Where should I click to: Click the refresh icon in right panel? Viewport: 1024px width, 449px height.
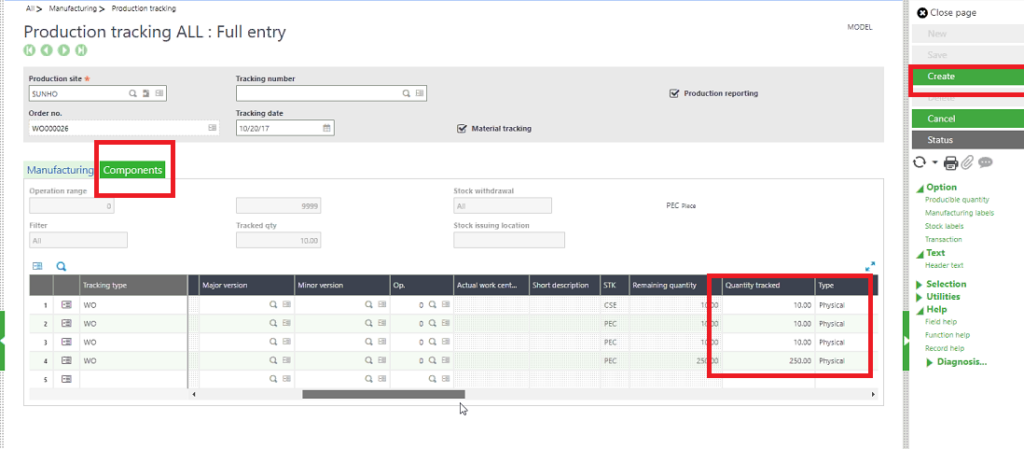pyautogui.click(x=919, y=163)
